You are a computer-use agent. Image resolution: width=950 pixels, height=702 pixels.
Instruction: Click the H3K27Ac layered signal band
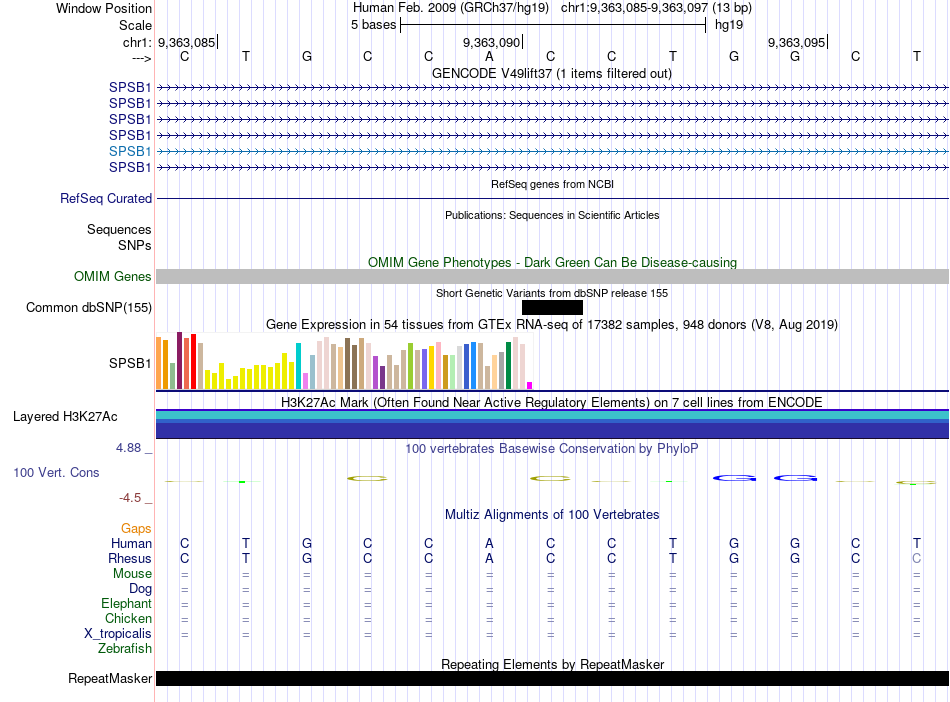tap(552, 424)
